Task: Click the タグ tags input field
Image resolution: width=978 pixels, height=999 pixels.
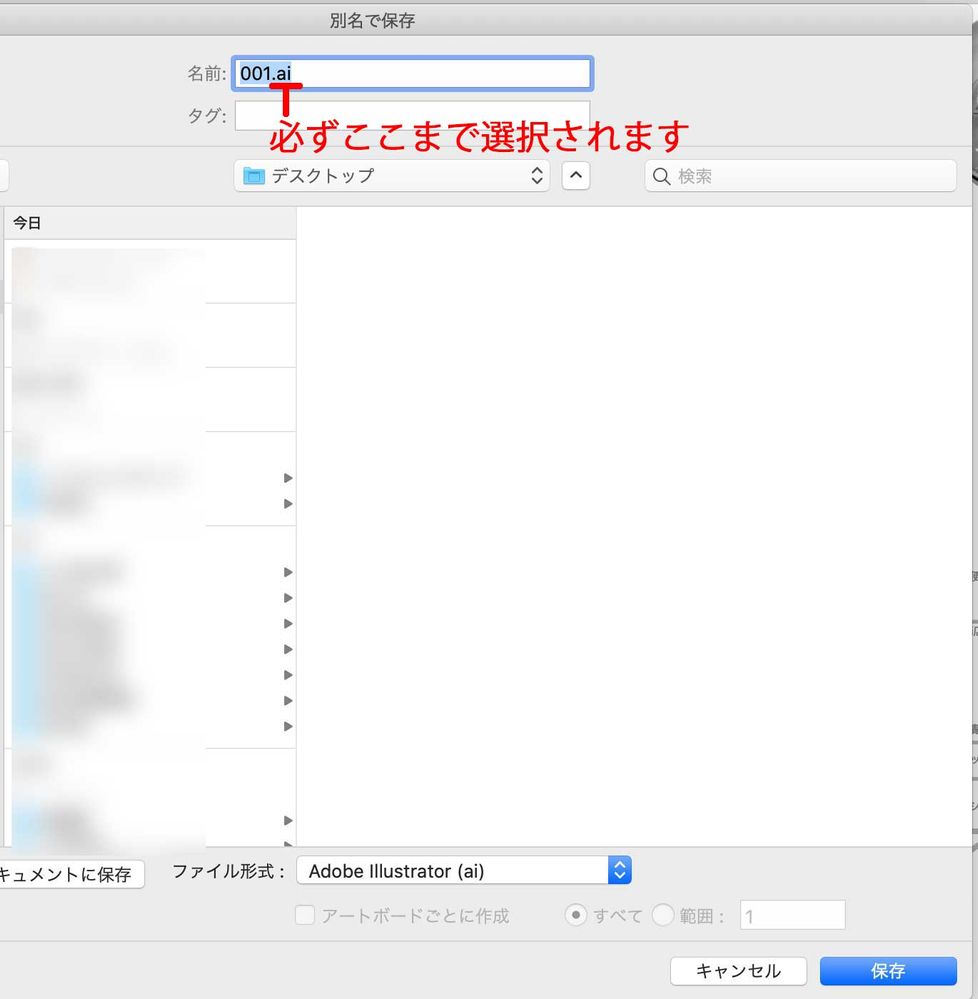Action: [x=412, y=116]
